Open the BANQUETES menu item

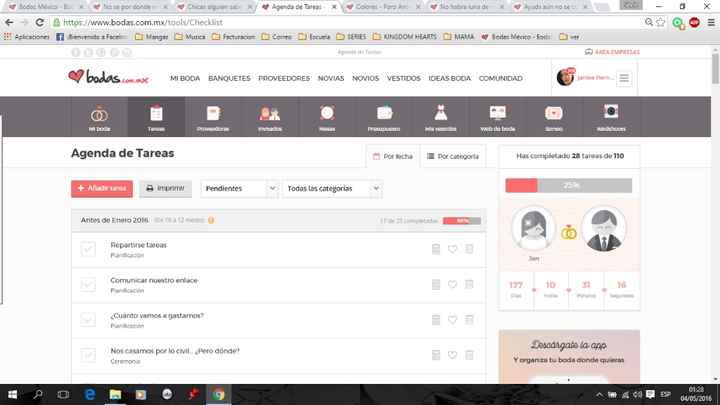(x=229, y=79)
